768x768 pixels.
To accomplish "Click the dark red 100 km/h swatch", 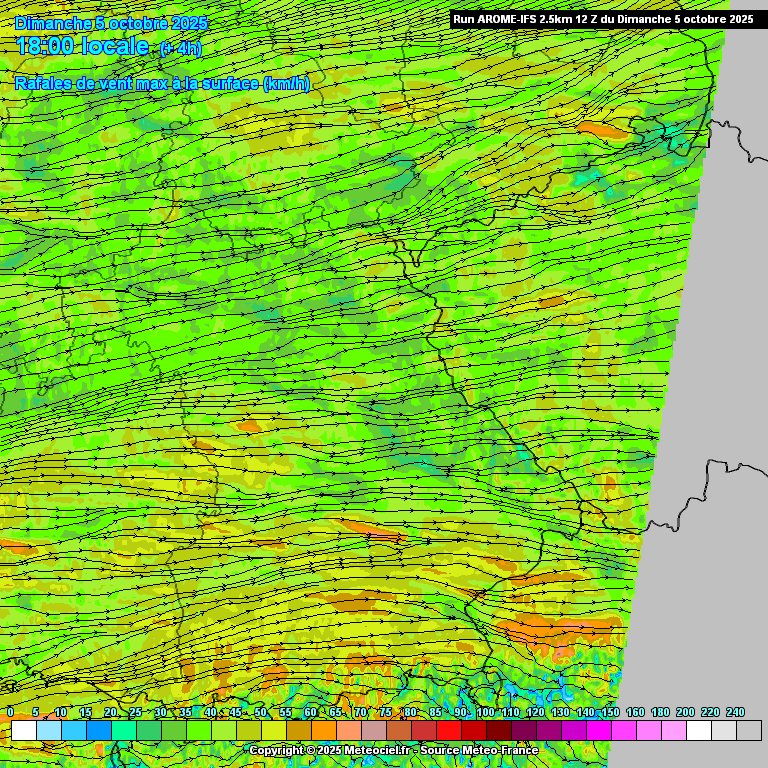I will (498, 731).
